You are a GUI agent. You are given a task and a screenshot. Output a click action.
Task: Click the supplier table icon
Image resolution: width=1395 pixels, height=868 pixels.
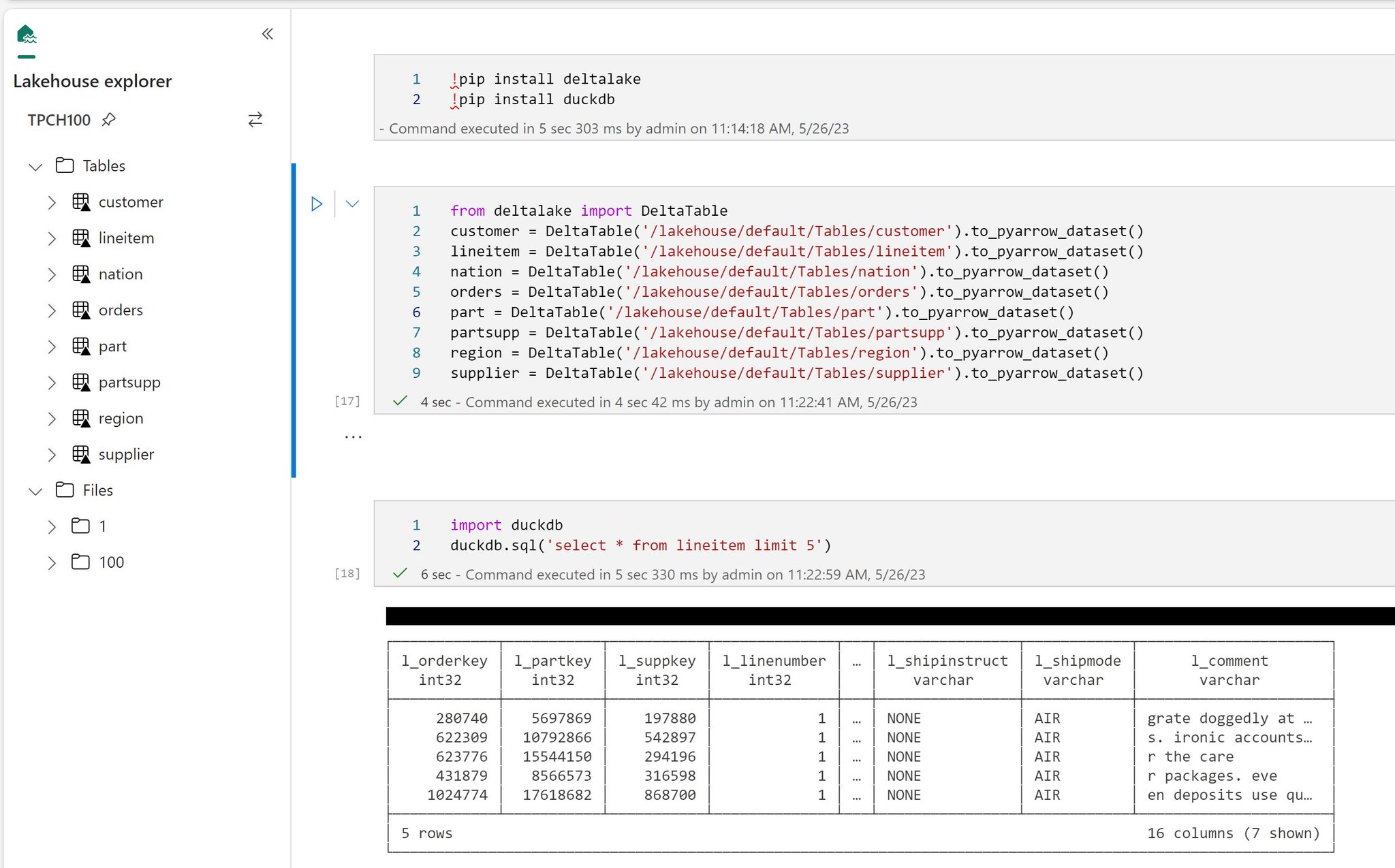[81, 454]
